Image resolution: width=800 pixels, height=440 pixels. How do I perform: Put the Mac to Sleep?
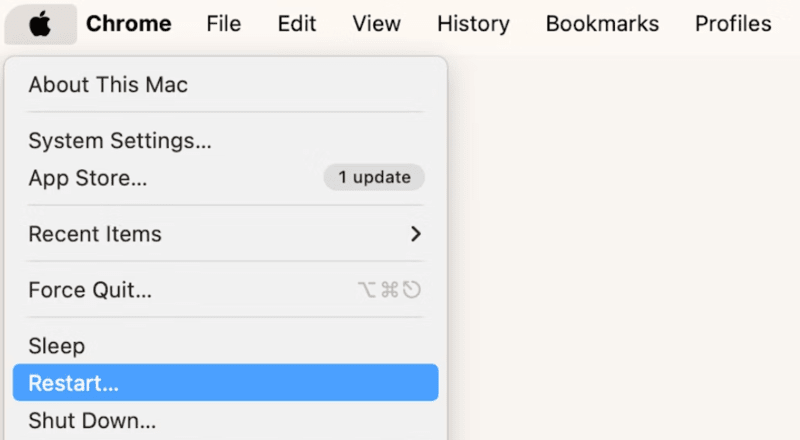(x=57, y=346)
